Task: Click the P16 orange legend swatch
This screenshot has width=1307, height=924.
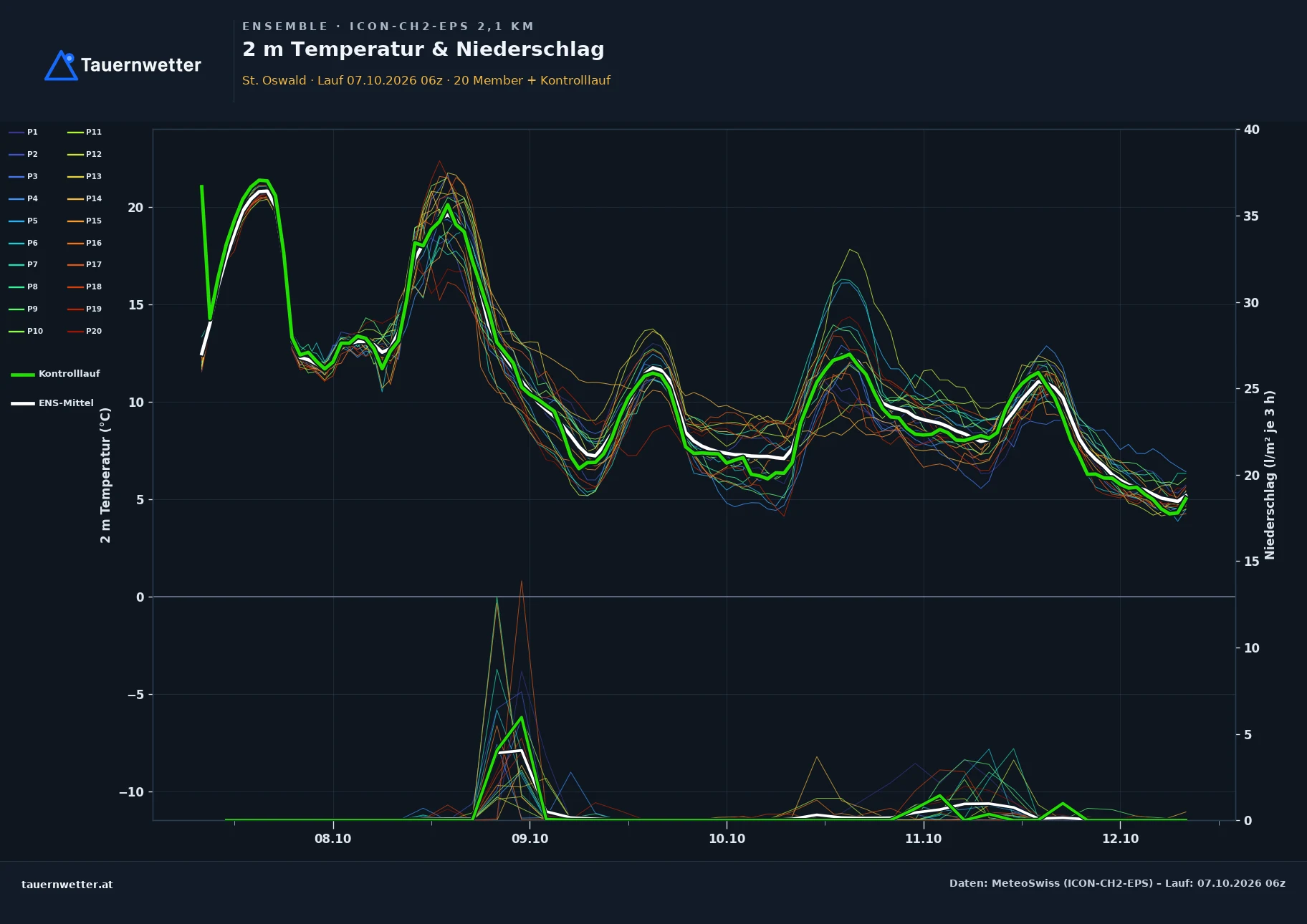Action: pyautogui.click(x=75, y=244)
